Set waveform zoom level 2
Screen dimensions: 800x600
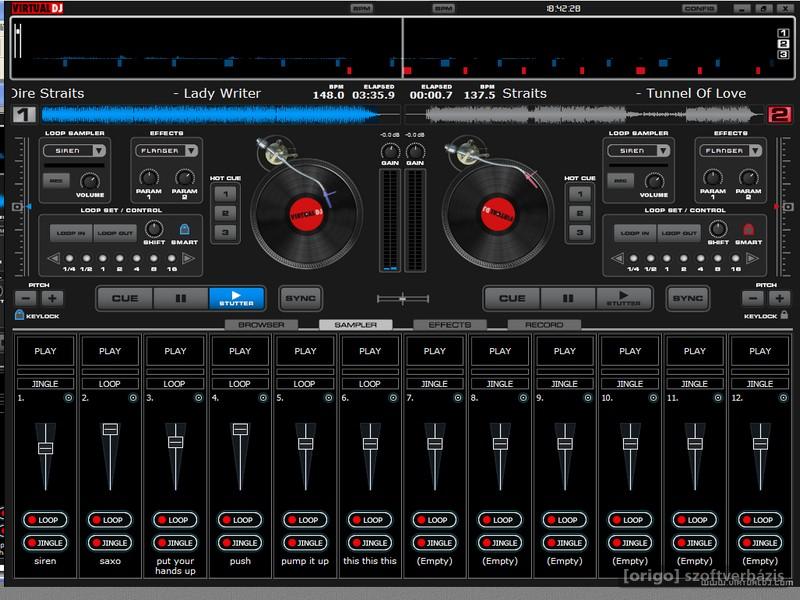click(x=783, y=43)
